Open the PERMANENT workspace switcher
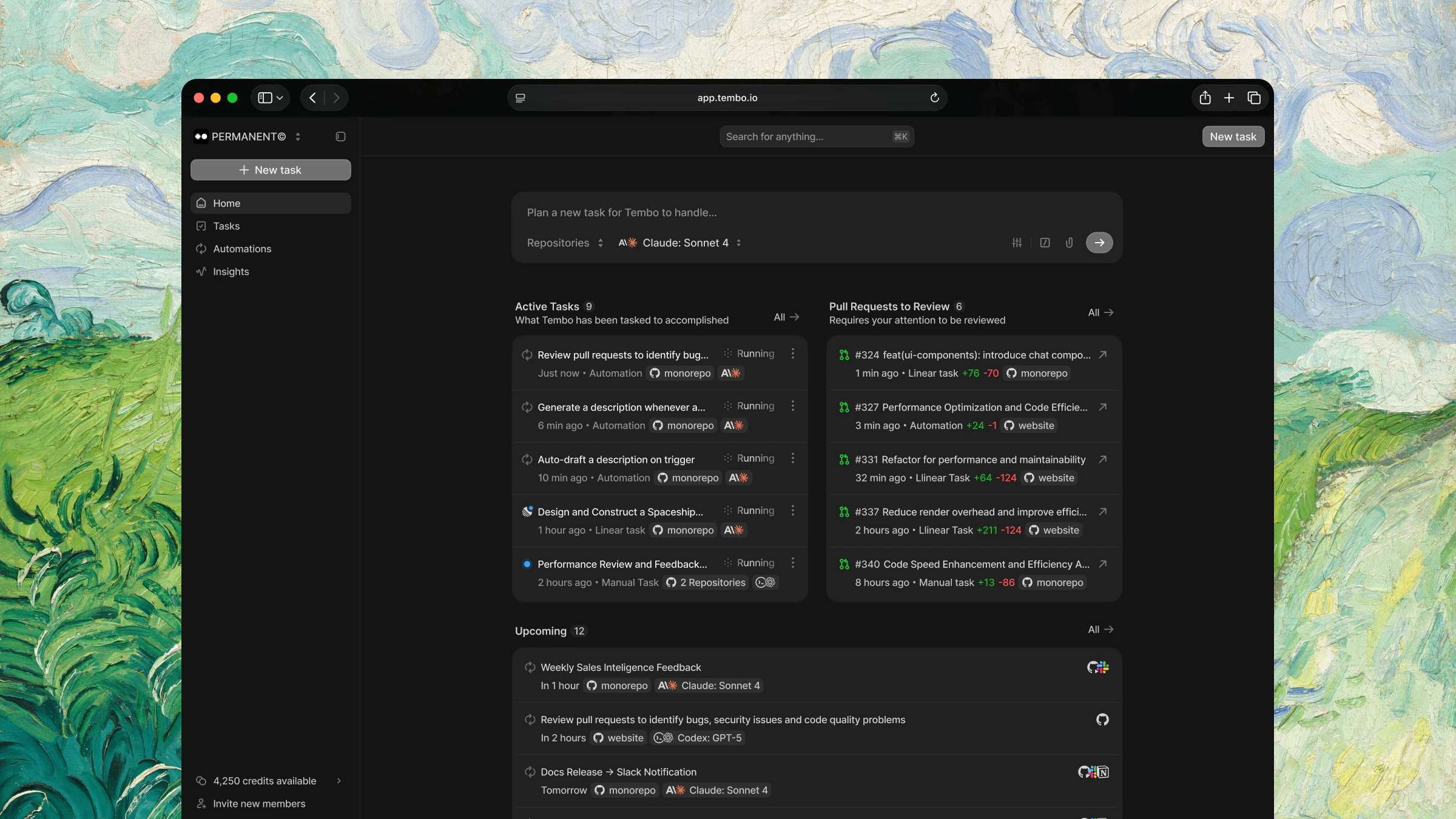 coord(248,136)
